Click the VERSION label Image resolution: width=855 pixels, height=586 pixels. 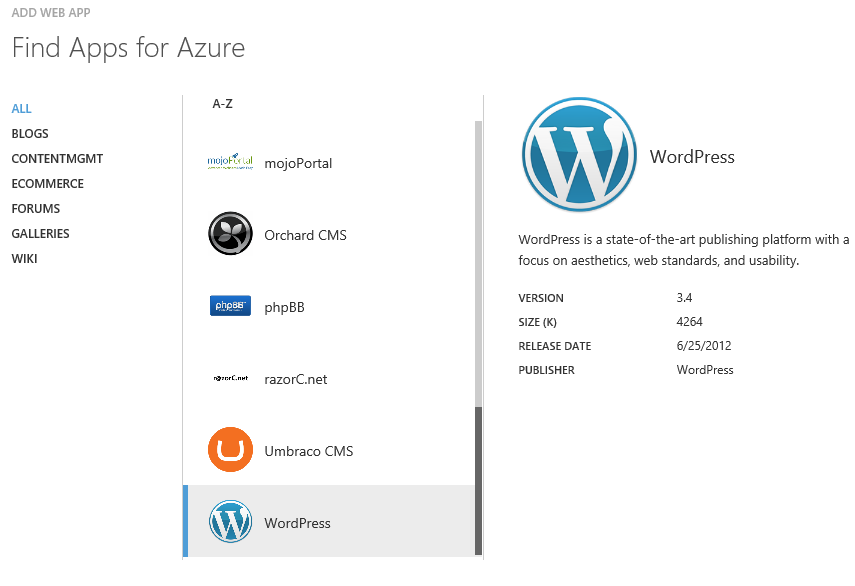tap(541, 298)
